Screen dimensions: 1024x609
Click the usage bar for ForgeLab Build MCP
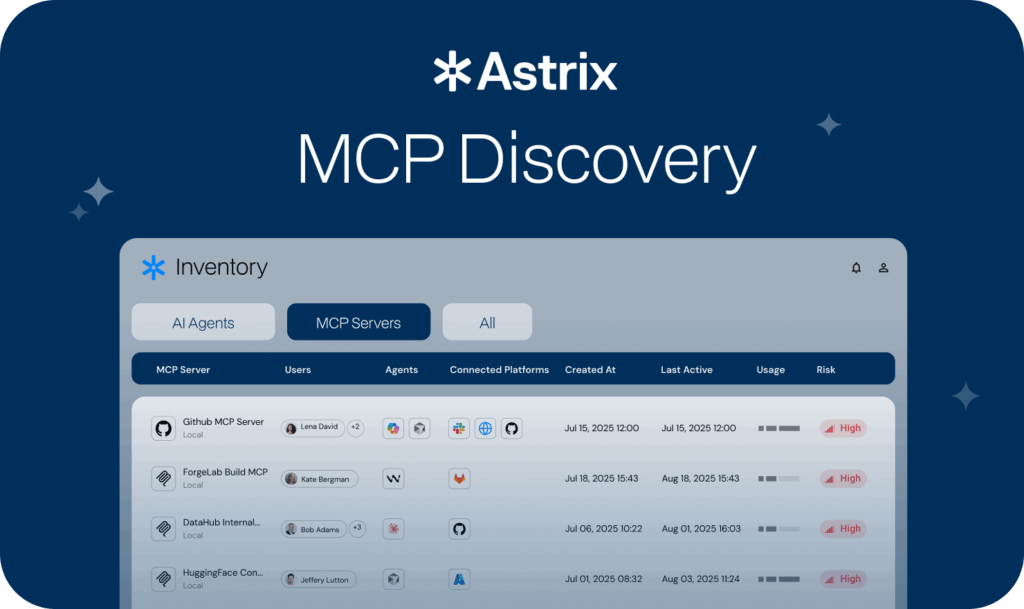point(779,479)
